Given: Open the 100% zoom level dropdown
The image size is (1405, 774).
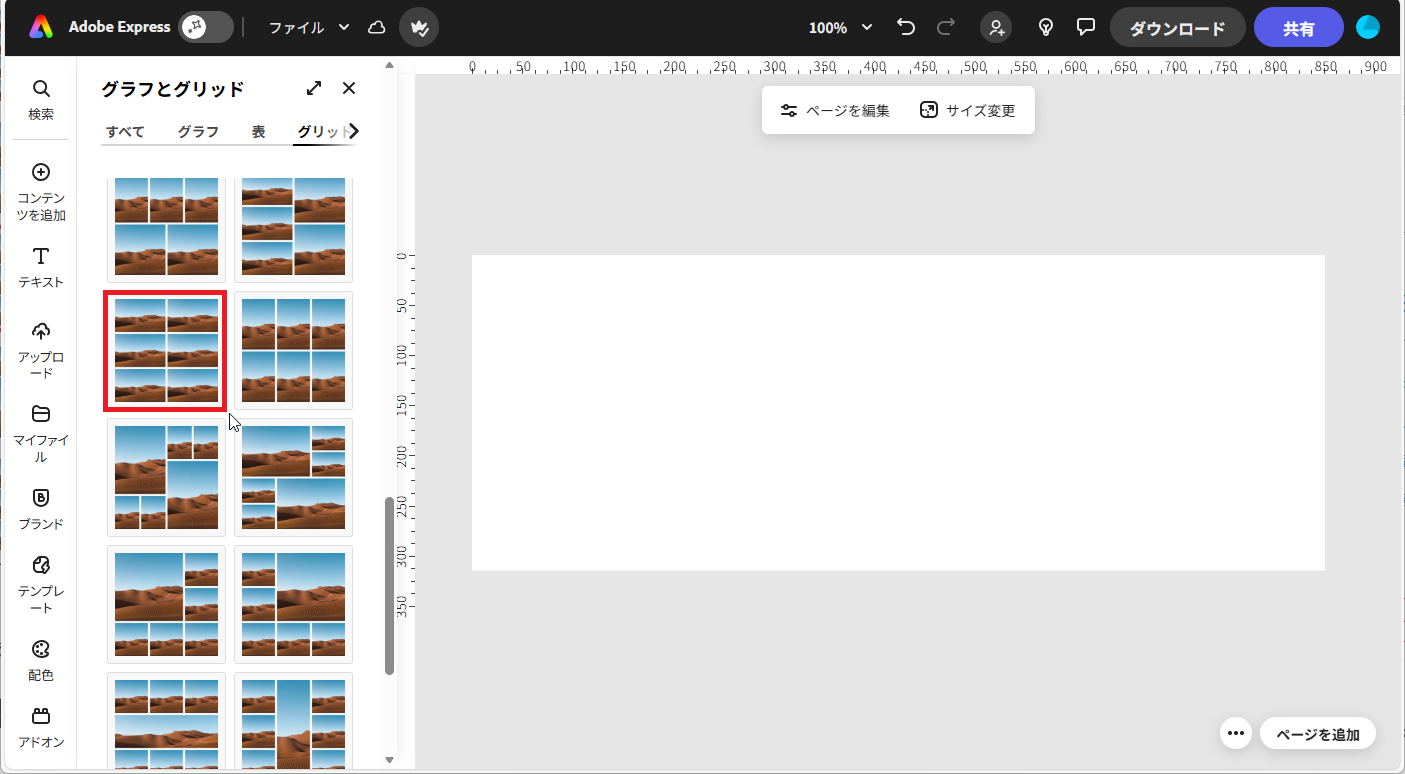Looking at the screenshot, I should point(840,27).
